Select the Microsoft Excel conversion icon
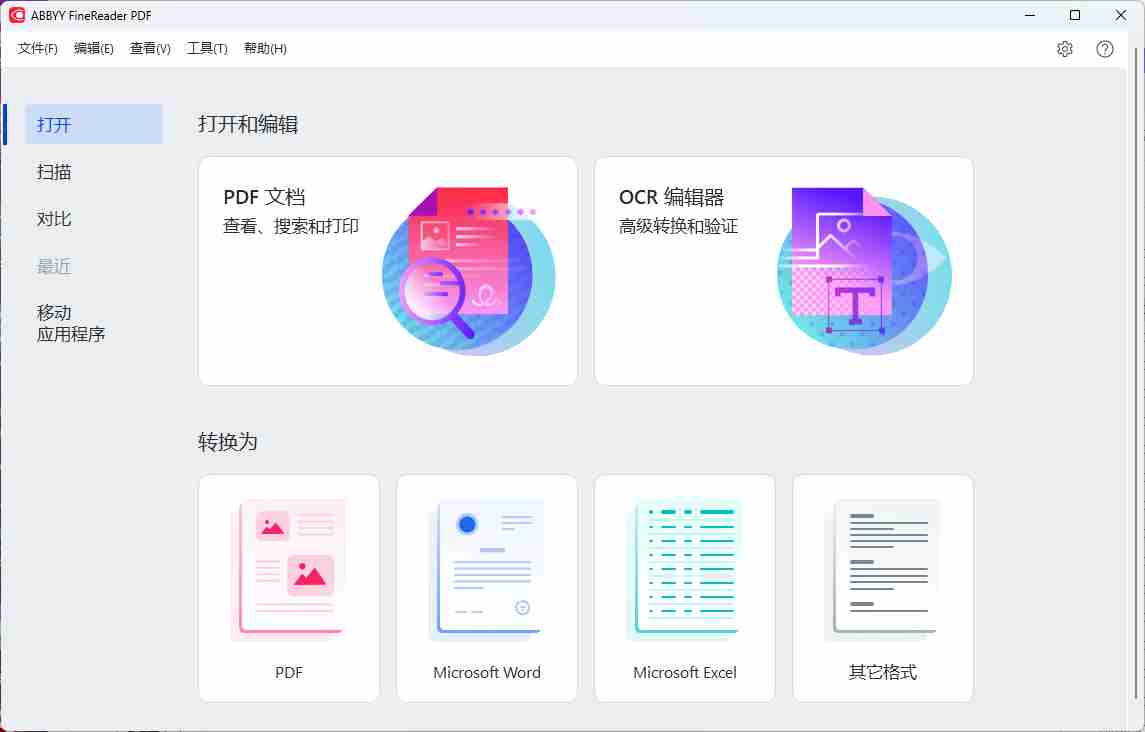Screen dimensions: 1145x732 [x=684, y=570]
